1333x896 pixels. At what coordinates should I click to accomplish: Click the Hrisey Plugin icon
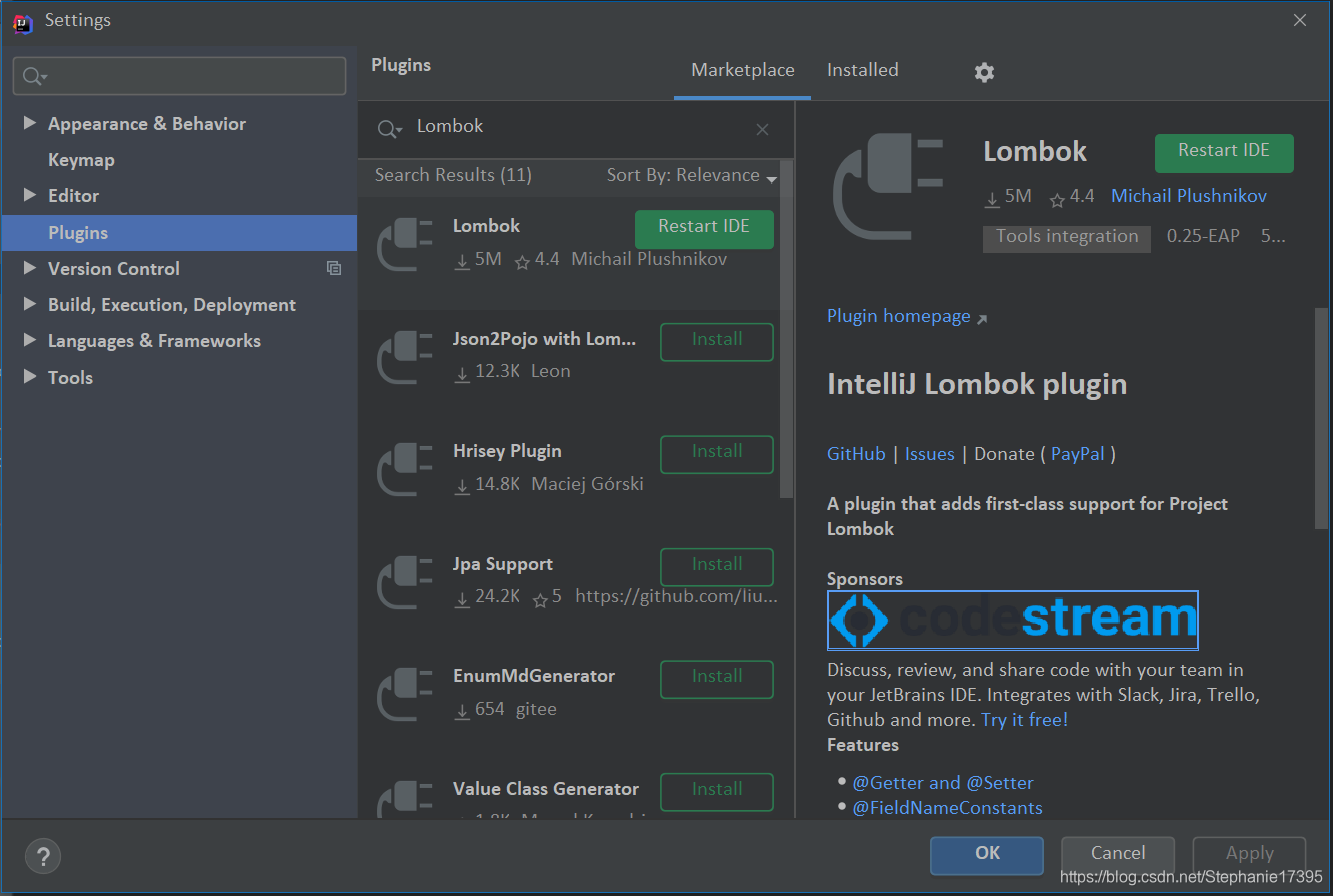tap(405, 470)
